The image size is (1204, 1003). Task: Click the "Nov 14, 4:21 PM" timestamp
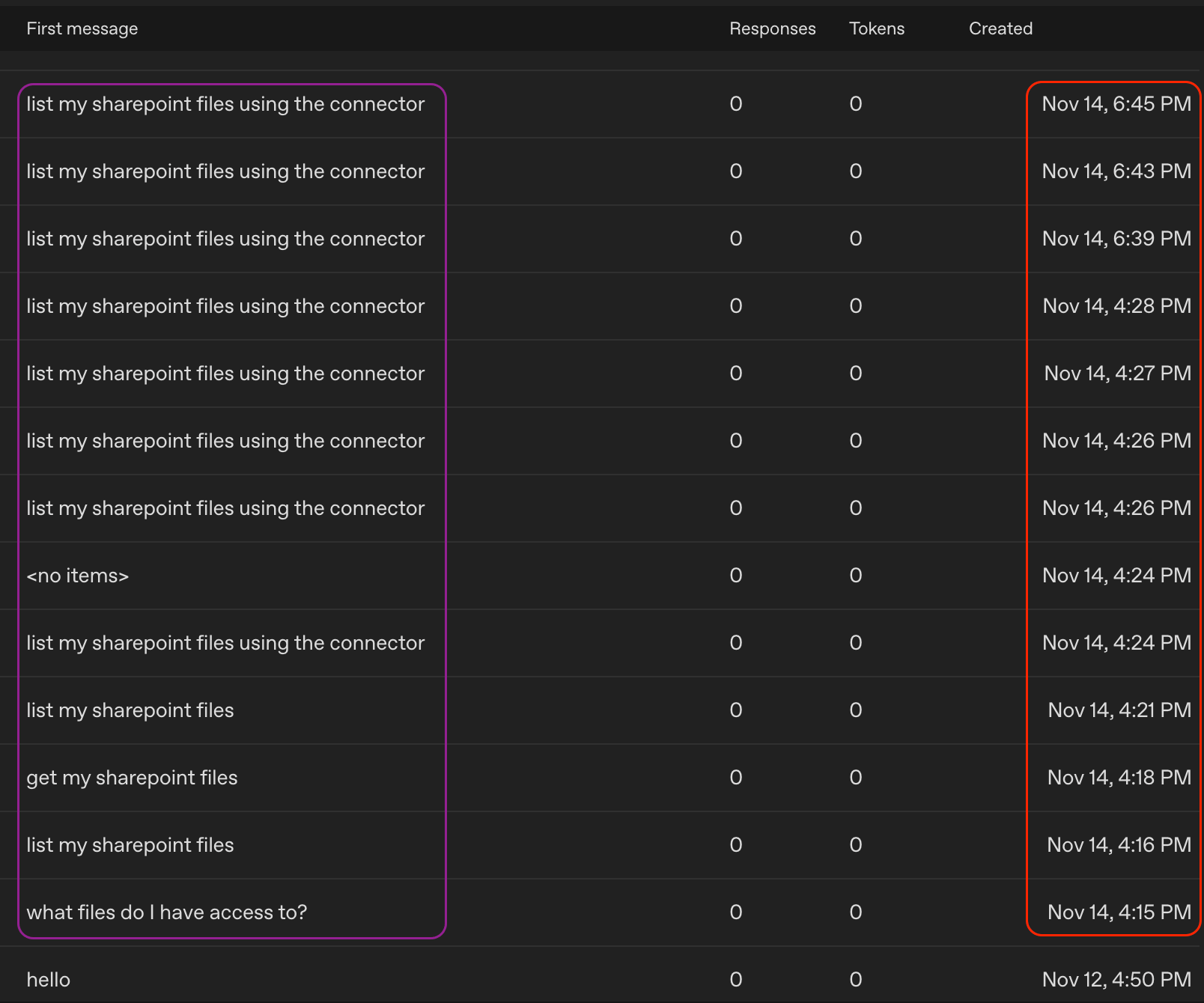pos(1119,710)
